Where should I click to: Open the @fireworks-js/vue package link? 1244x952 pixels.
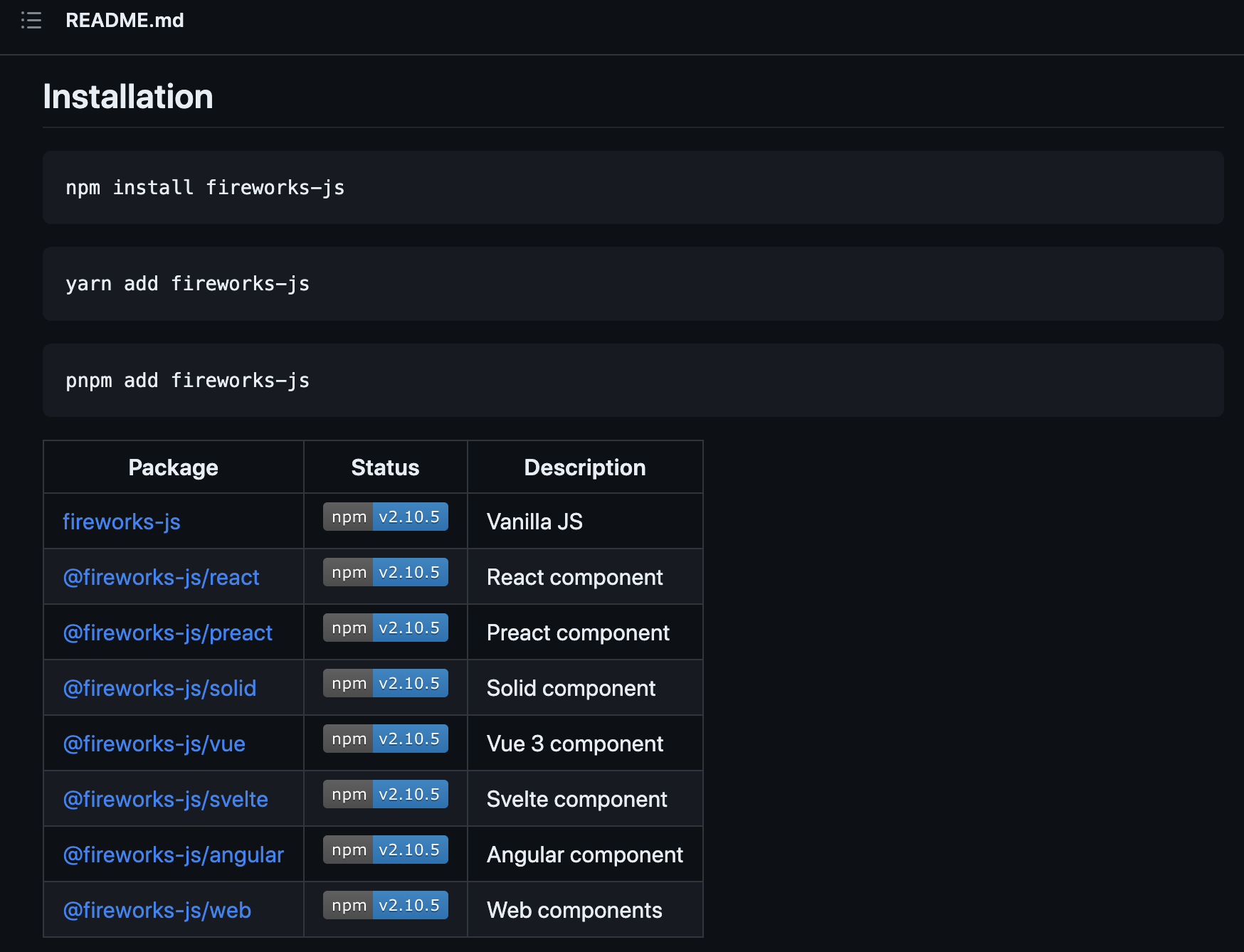click(154, 744)
